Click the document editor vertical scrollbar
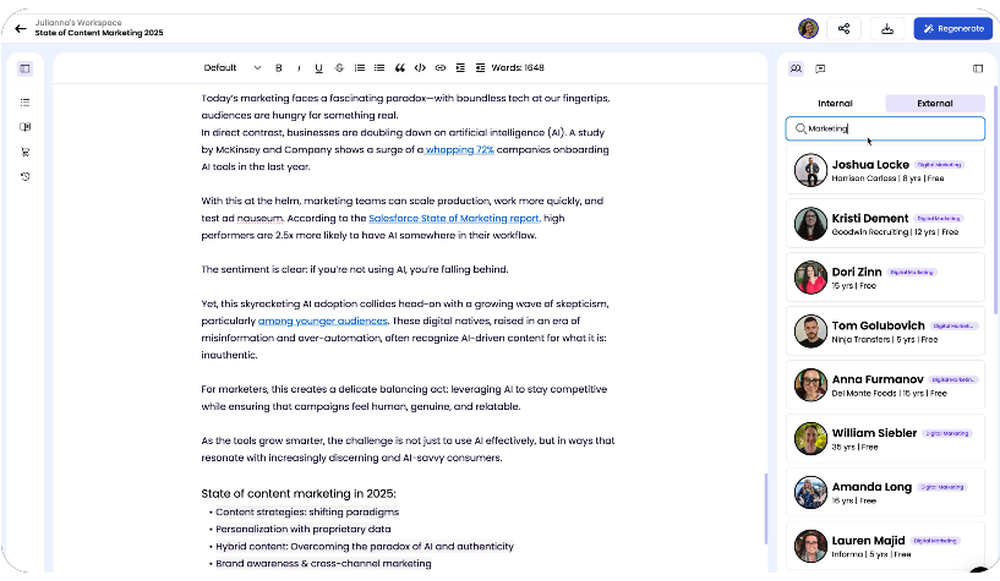 click(x=765, y=508)
